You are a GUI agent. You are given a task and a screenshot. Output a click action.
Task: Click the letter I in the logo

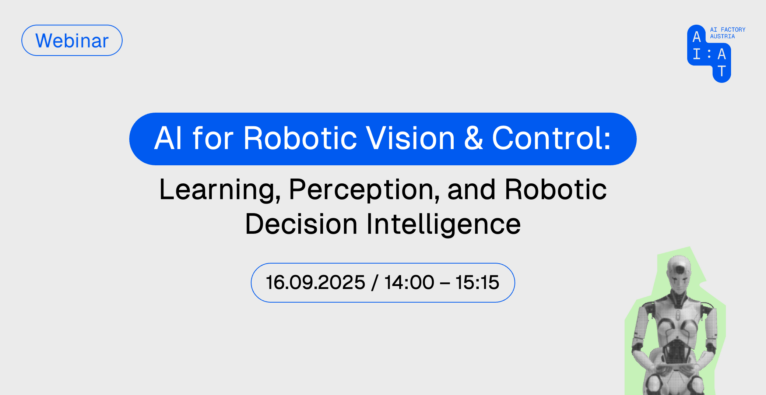(697, 56)
